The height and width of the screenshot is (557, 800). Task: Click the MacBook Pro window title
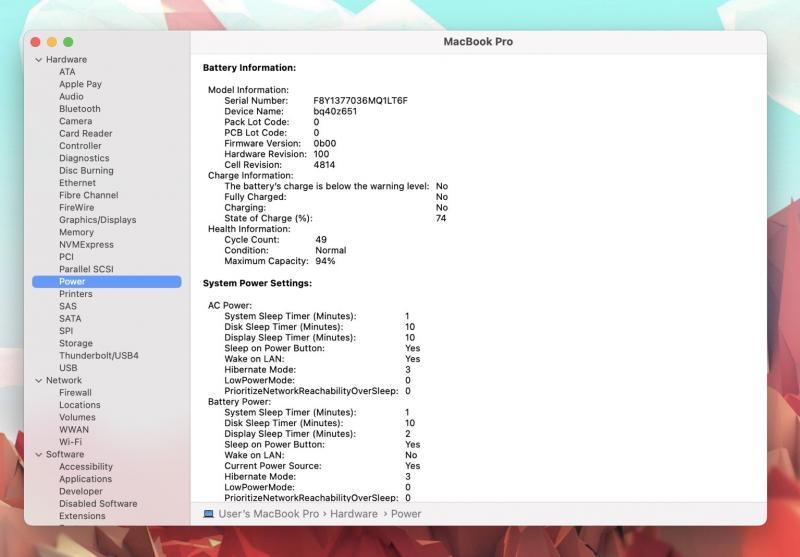tap(478, 42)
